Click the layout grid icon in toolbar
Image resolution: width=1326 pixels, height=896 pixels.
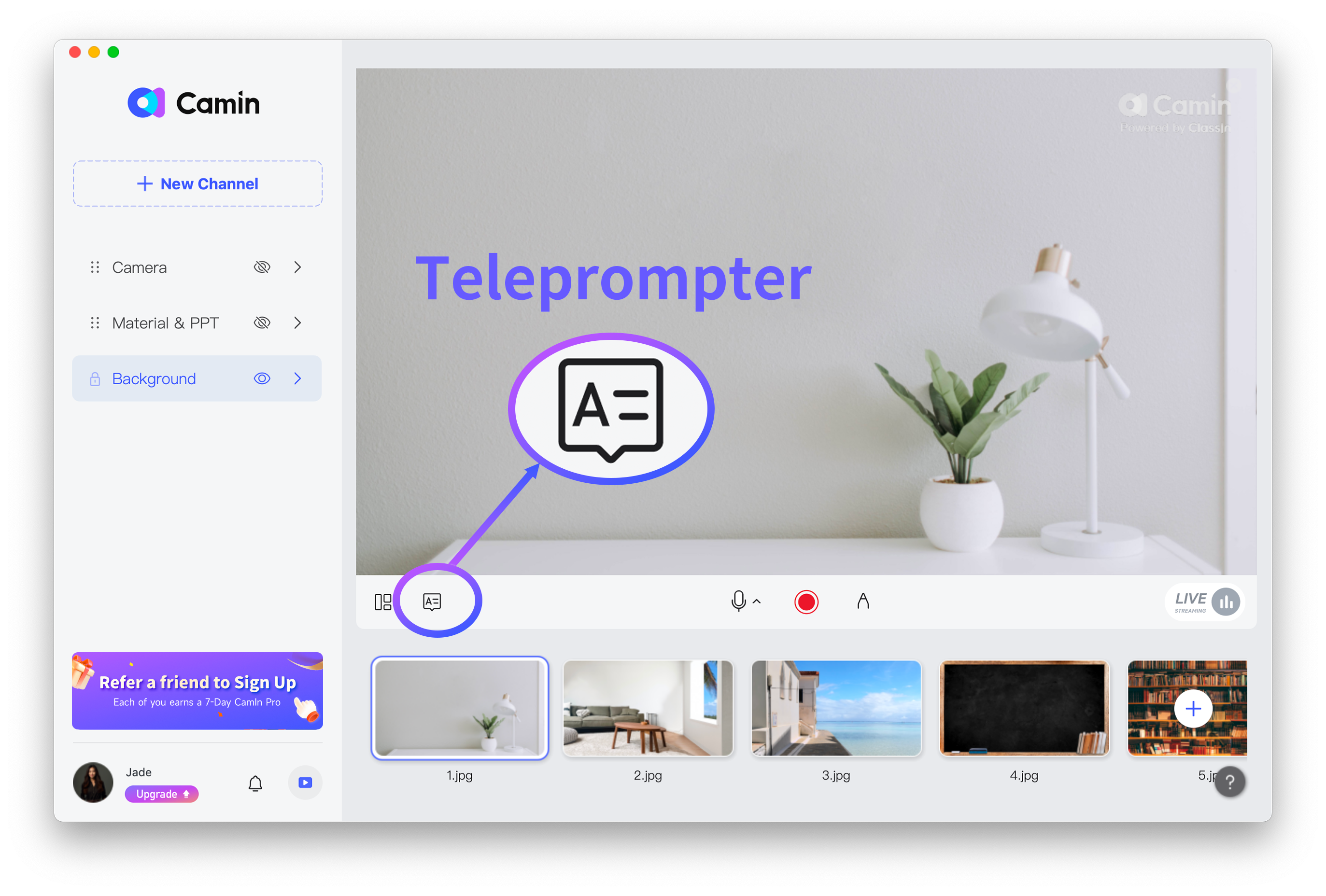click(x=384, y=601)
